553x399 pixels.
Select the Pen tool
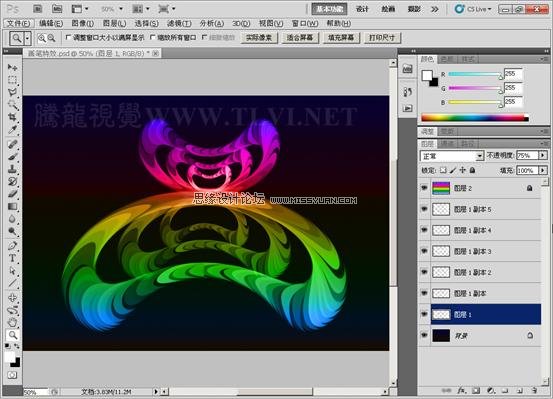click(12, 246)
